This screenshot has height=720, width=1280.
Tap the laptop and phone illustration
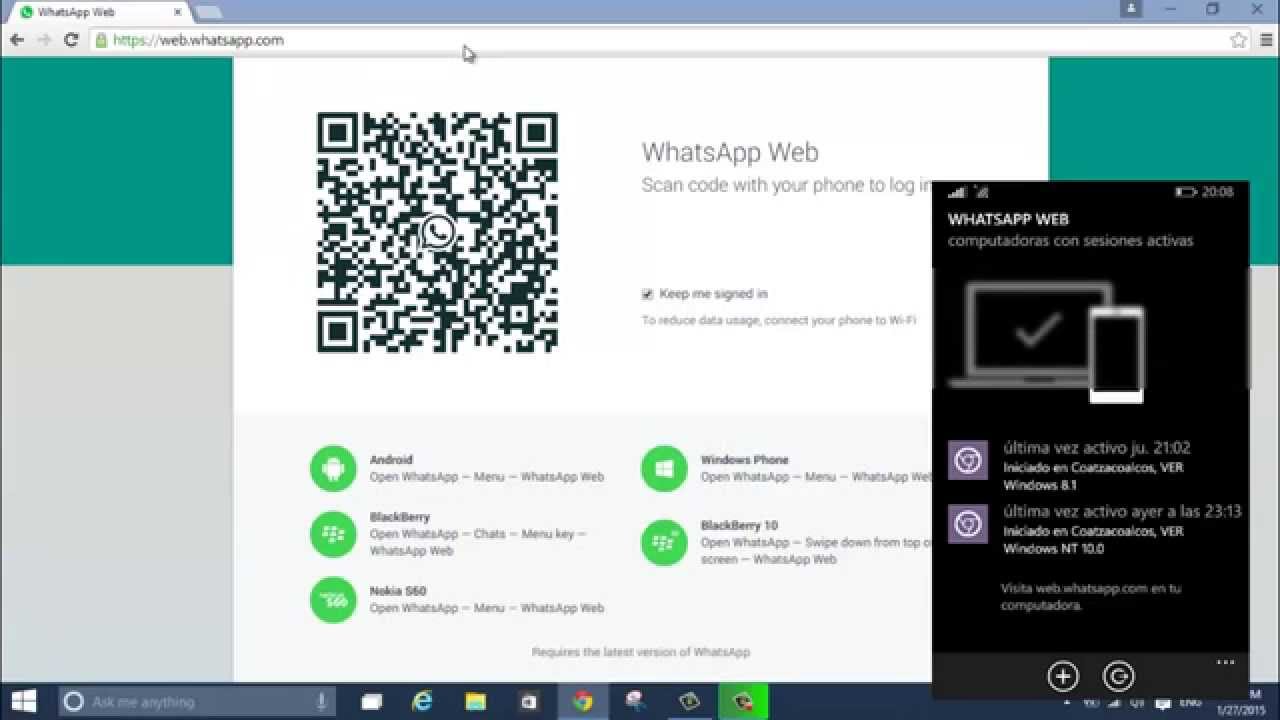[1046, 341]
